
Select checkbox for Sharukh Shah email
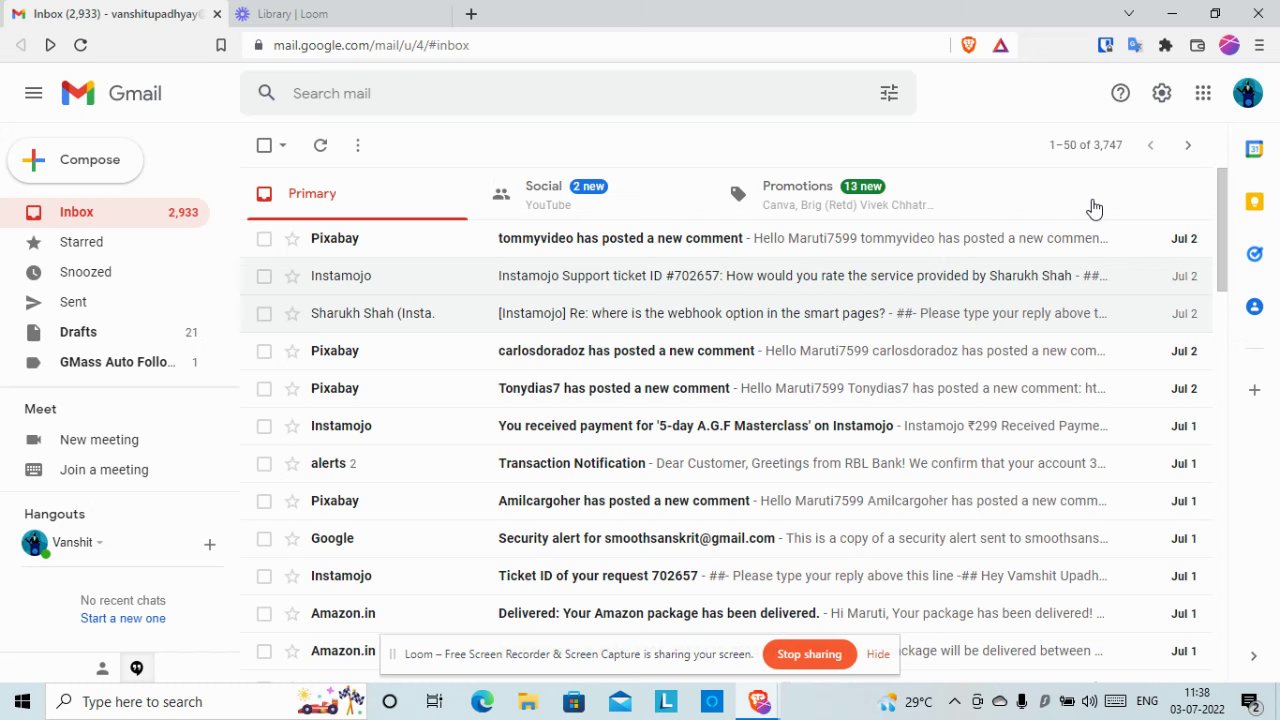(264, 313)
